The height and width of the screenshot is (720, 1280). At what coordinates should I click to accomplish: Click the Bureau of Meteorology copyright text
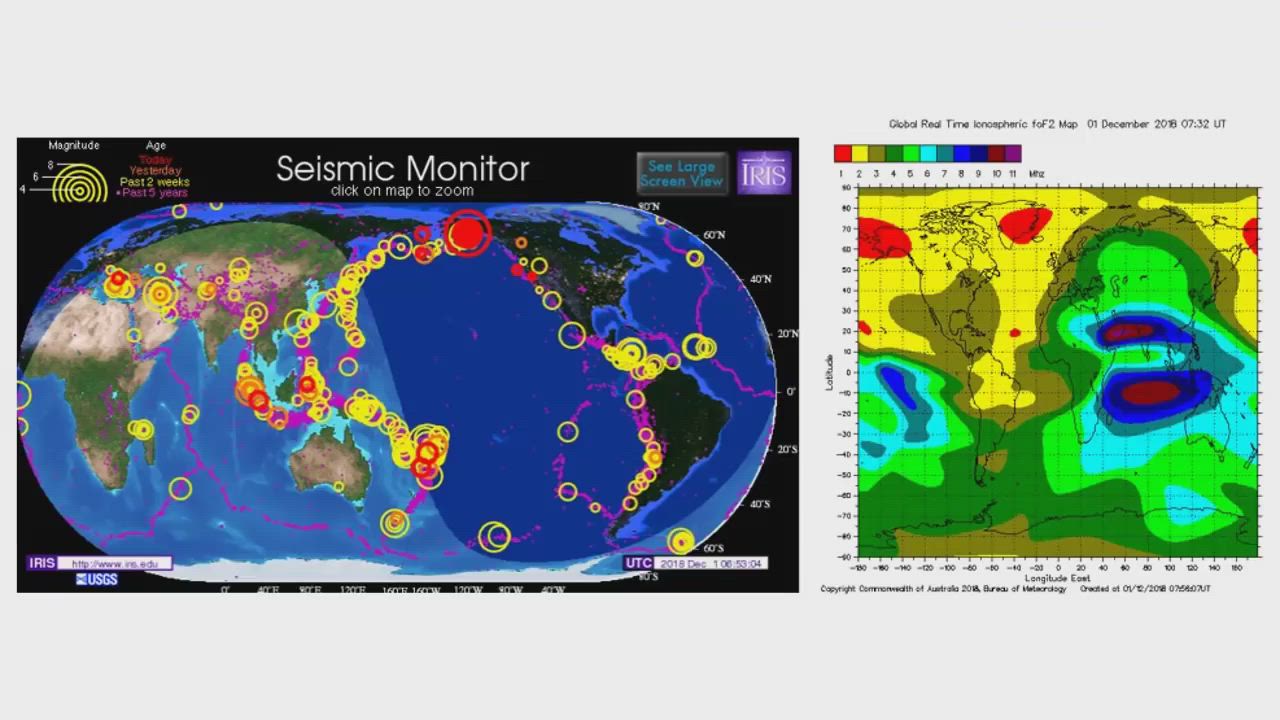(943, 589)
